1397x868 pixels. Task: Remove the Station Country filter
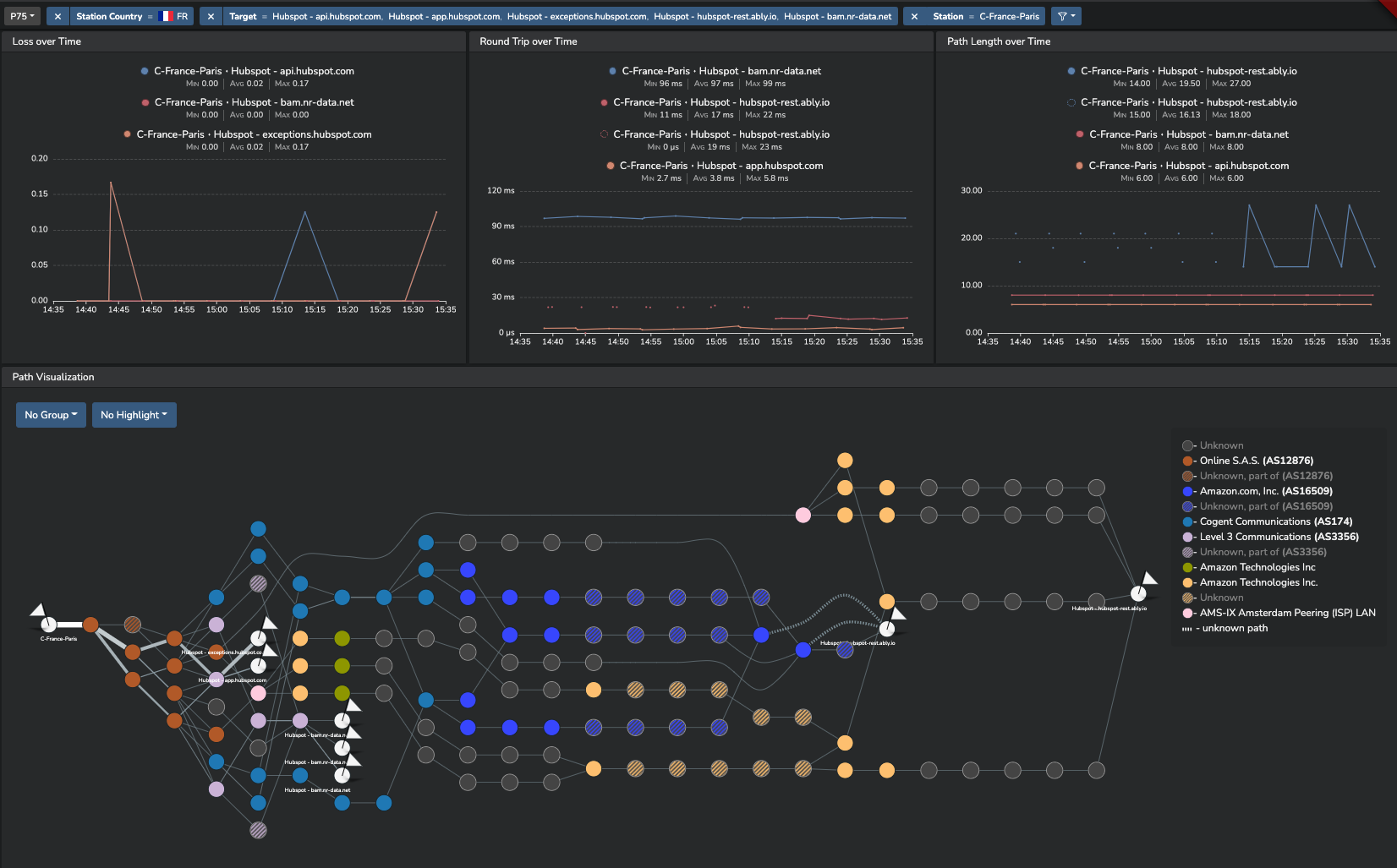58,16
